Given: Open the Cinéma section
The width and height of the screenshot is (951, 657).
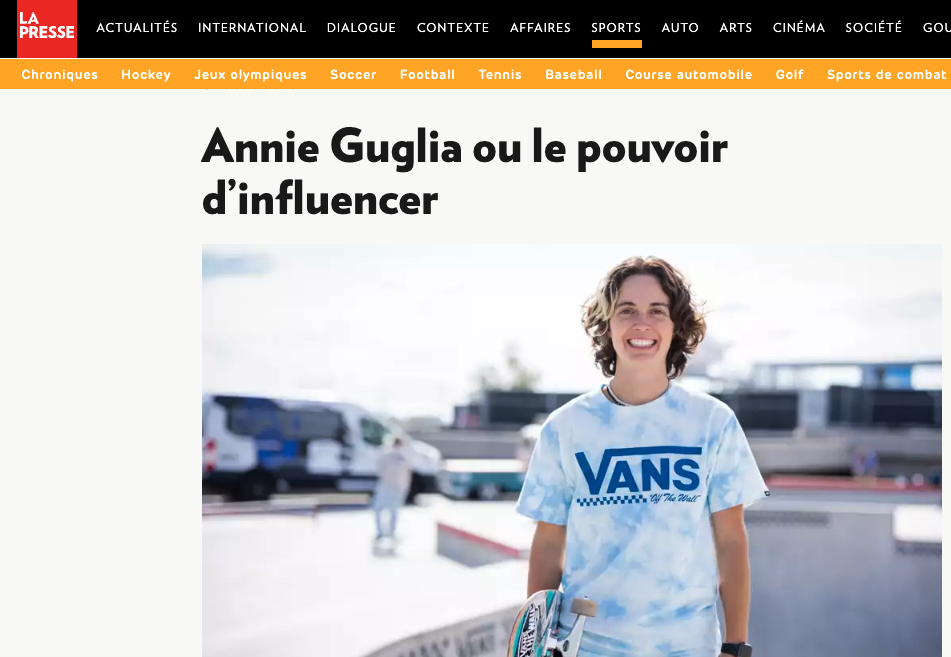Looking at the screenshot, I should click(x=799, y=28).
